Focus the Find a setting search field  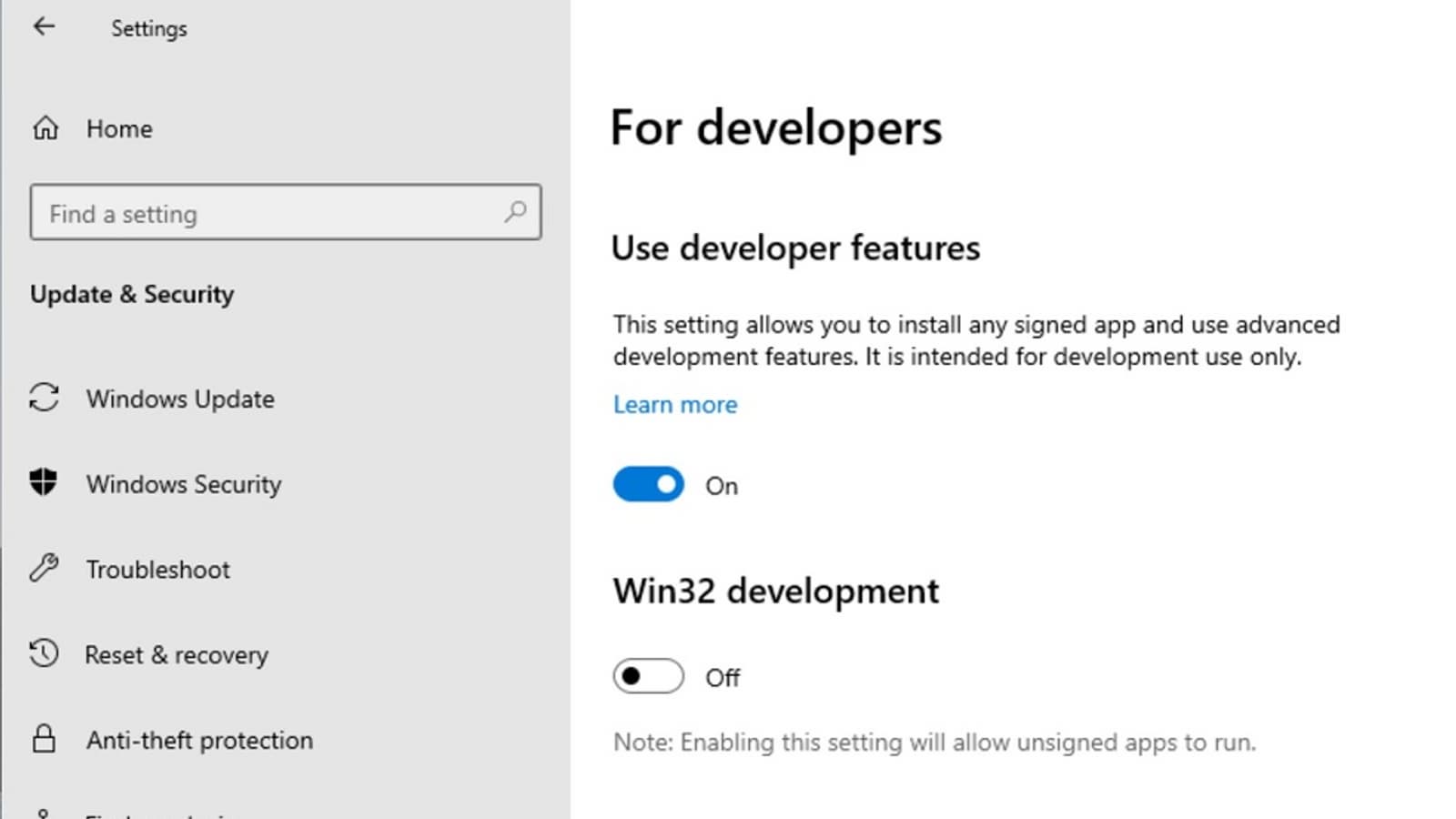point(264,213)
